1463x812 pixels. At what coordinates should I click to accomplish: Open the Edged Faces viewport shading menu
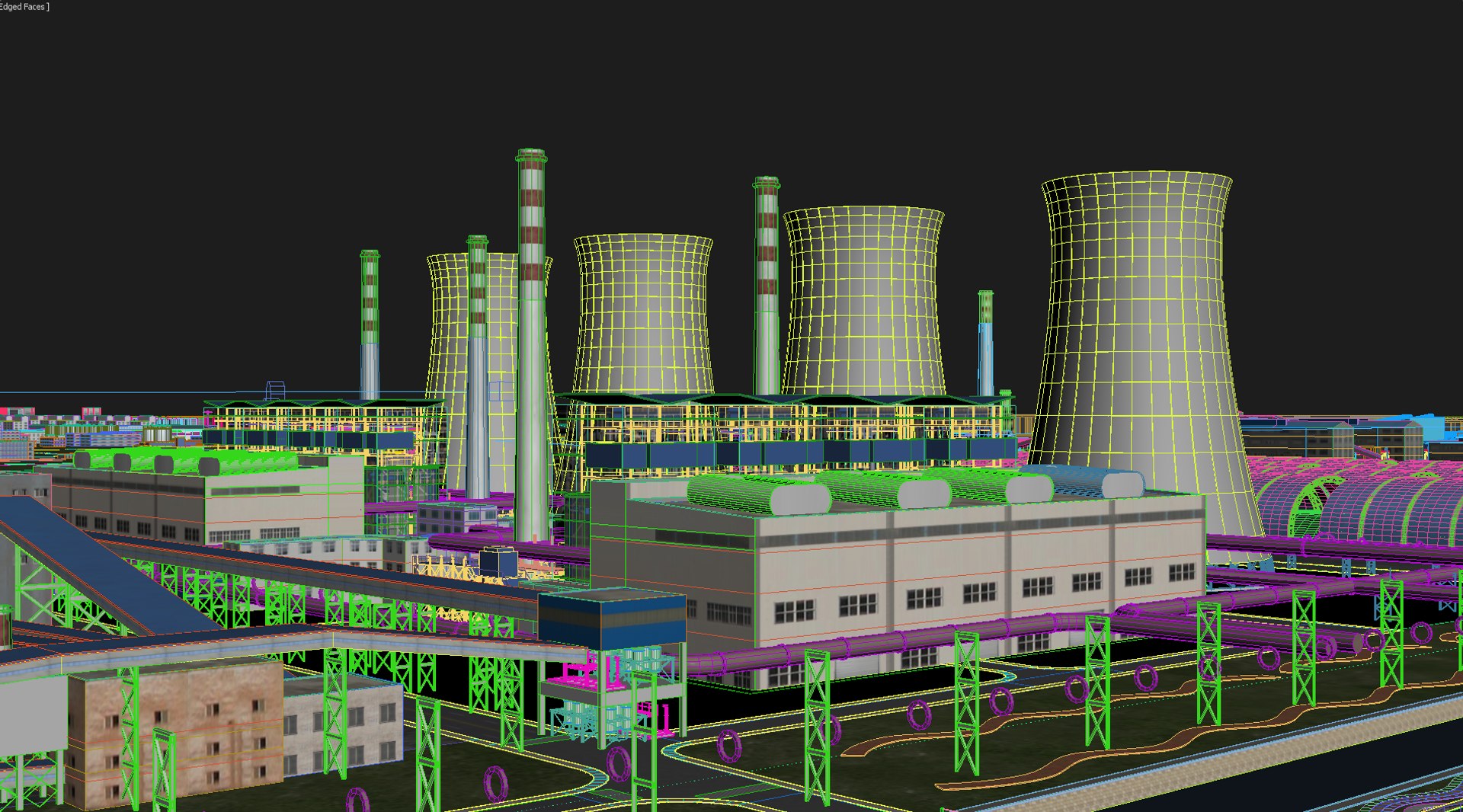(24, 7)
